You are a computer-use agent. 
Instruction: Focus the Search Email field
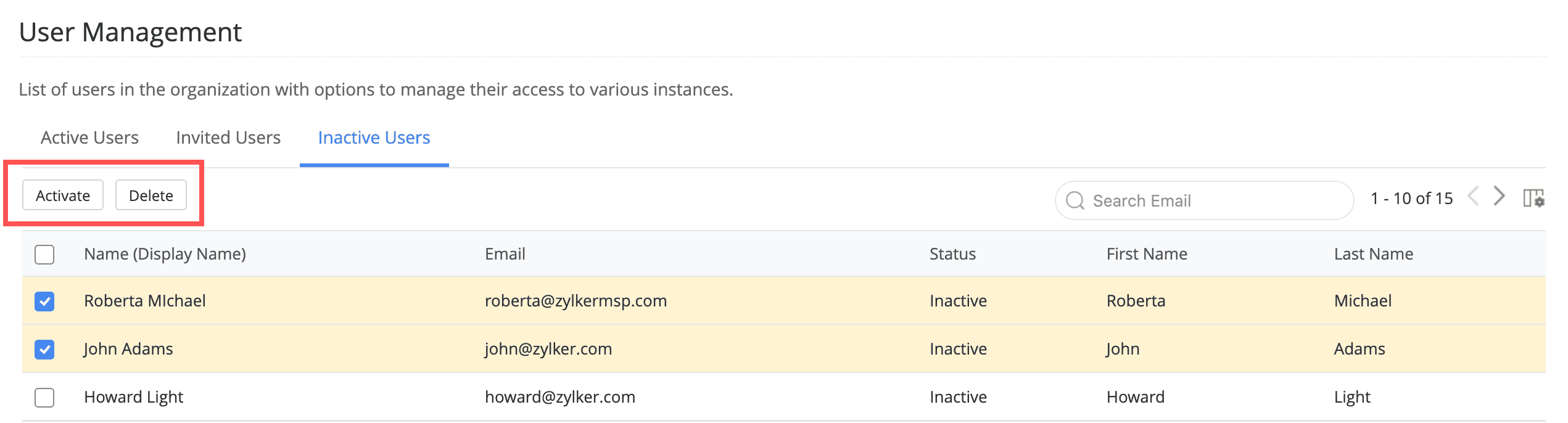(1209, 200)
